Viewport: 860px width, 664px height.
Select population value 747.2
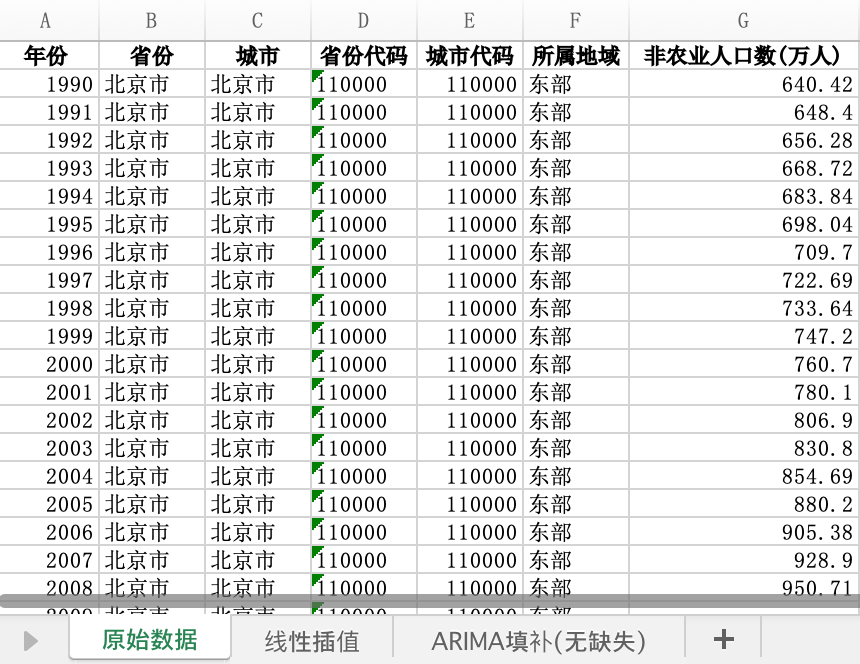tap(744, 336)
